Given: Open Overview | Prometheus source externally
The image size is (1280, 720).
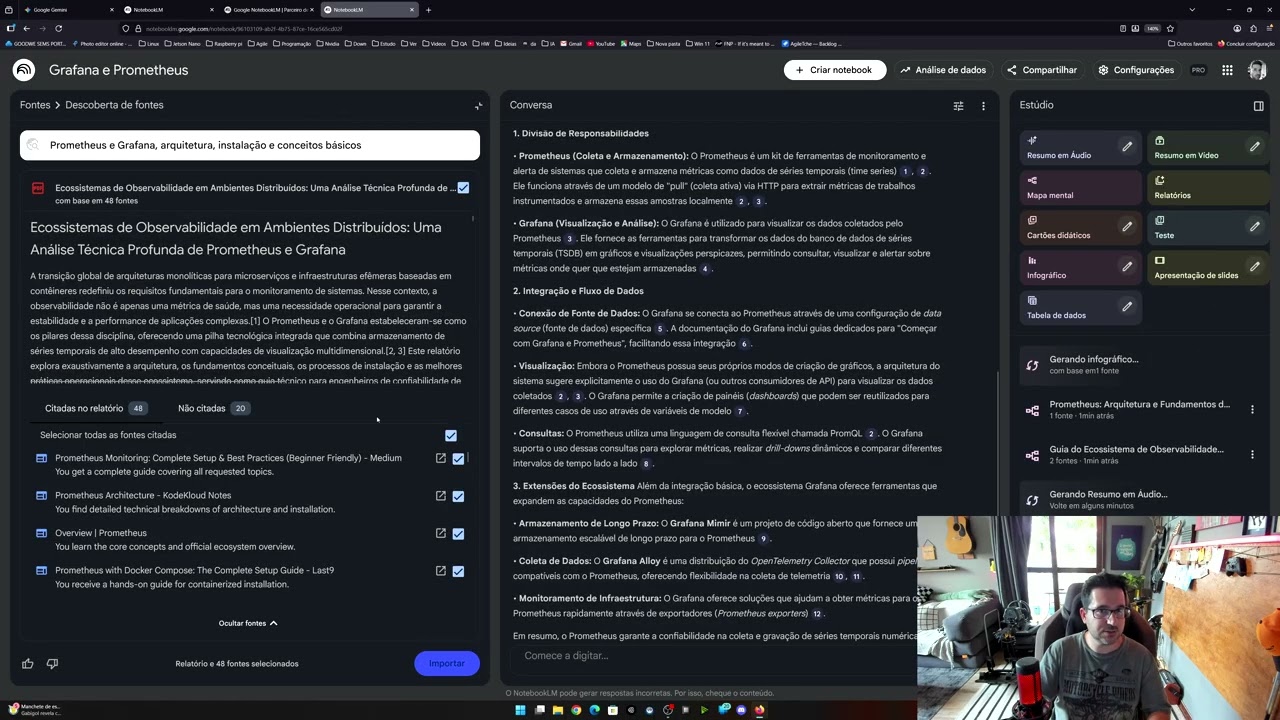Looking at the screenshot, I should tap(440, 533).
